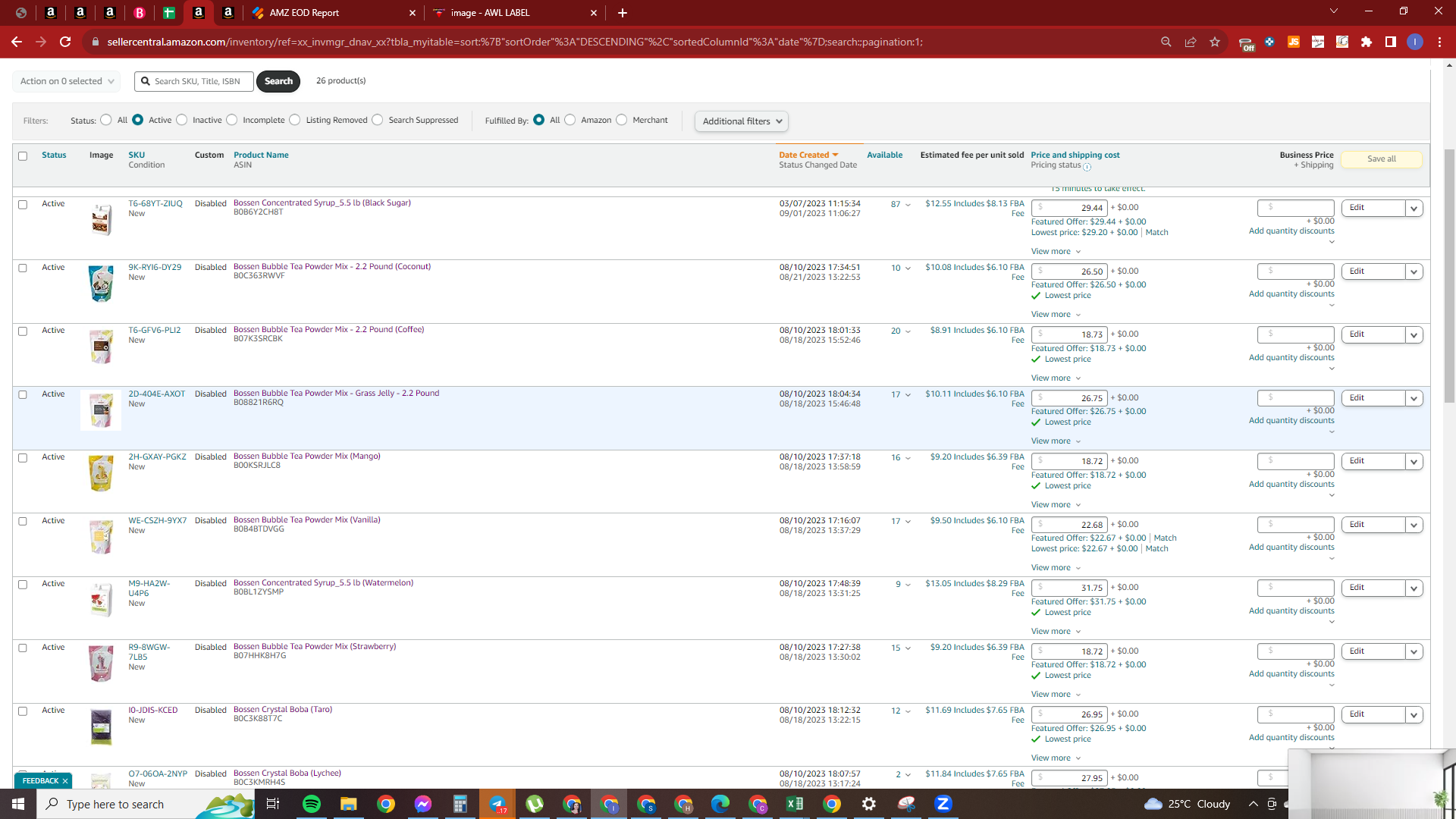
Task: Sort by the SKU column header
Action: pos(136,155)
